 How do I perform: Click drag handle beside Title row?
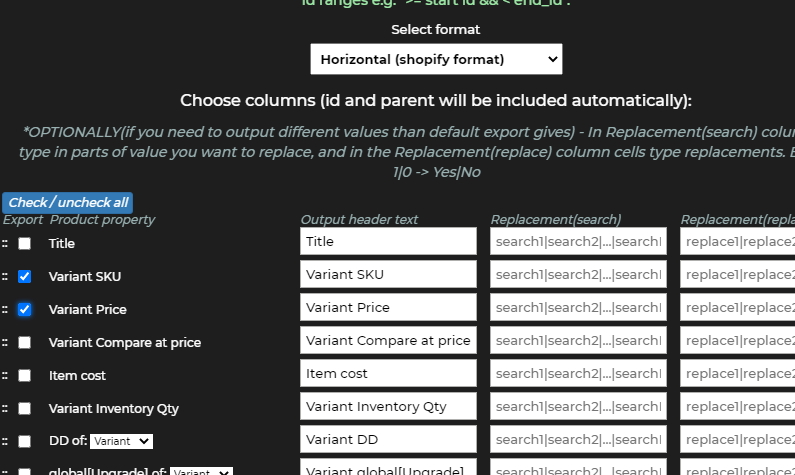[x=5, y=243]
